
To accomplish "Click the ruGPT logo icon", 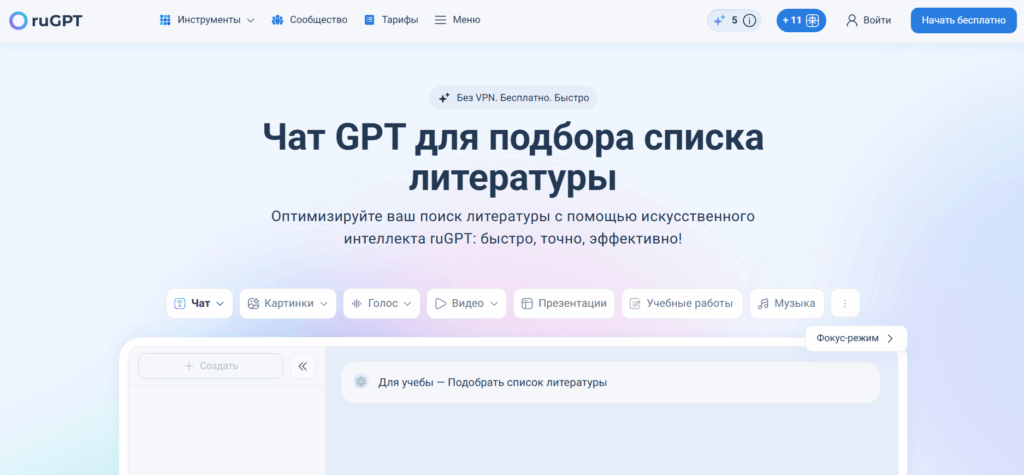I will 18,20.
